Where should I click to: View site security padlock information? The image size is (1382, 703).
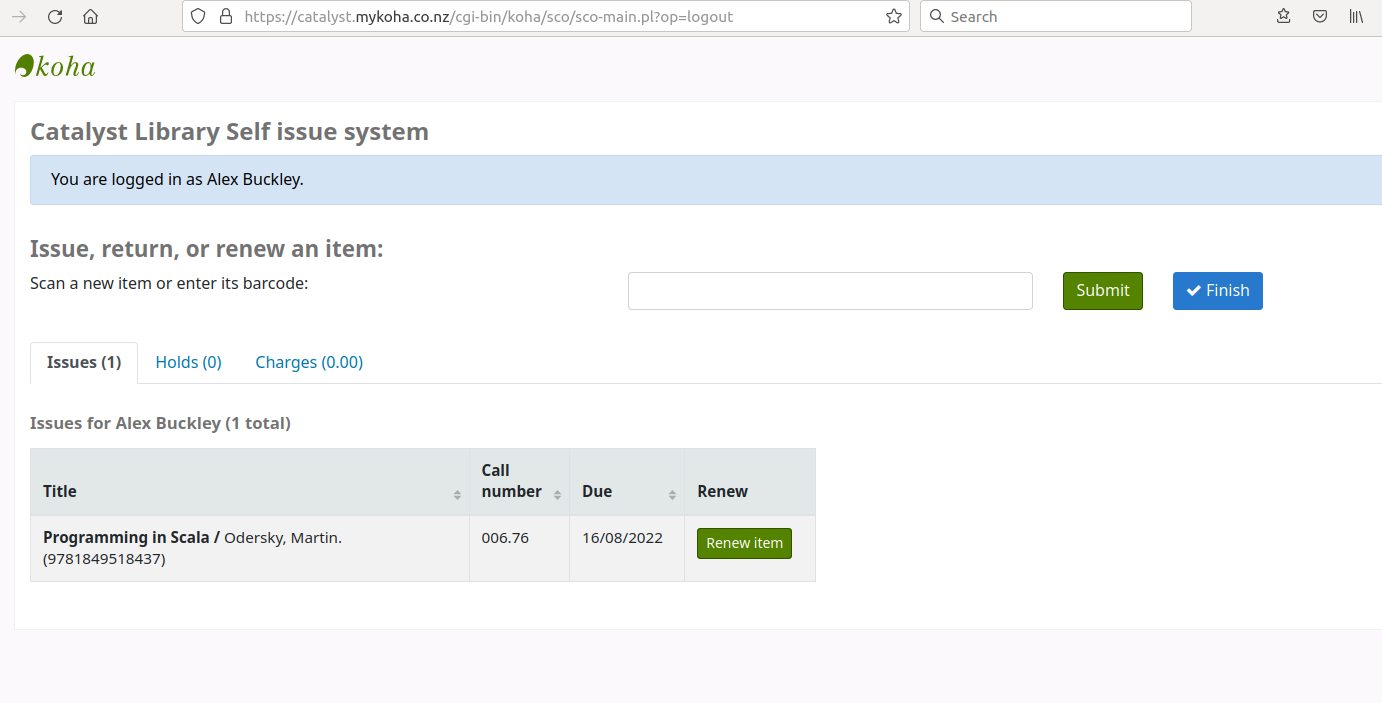225,17
